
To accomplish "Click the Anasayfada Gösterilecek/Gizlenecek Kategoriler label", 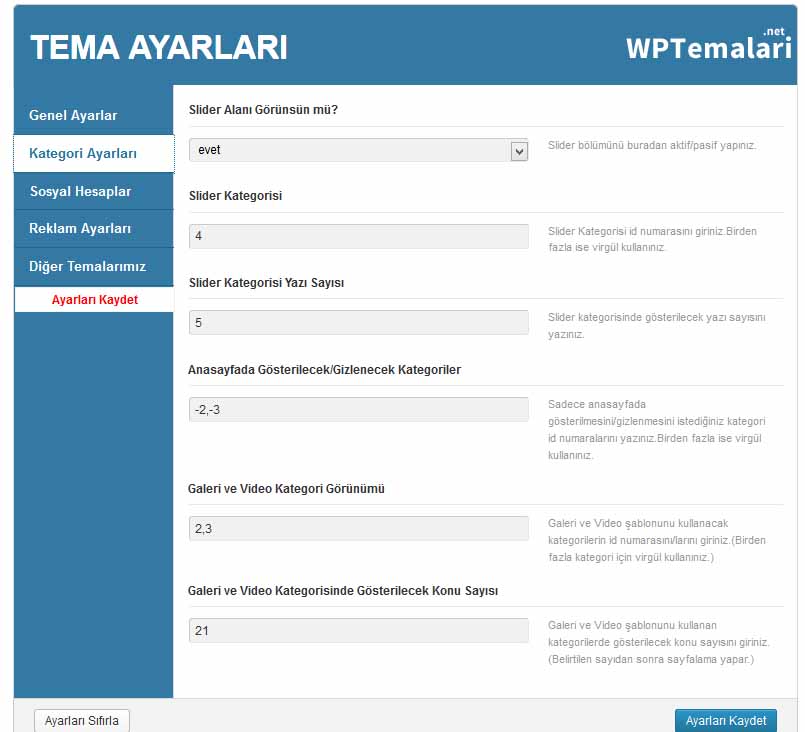I will pos(324,370).
